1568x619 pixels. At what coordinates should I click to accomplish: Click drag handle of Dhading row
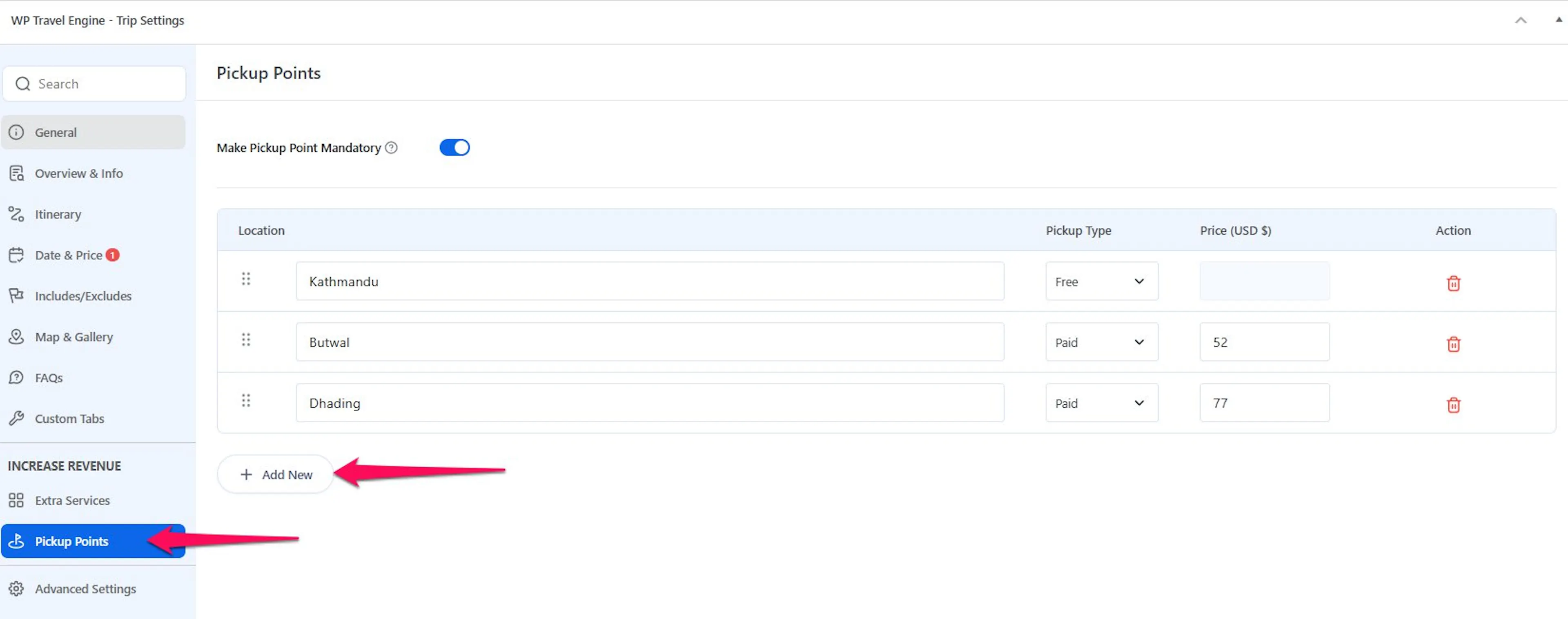point(246,401)
